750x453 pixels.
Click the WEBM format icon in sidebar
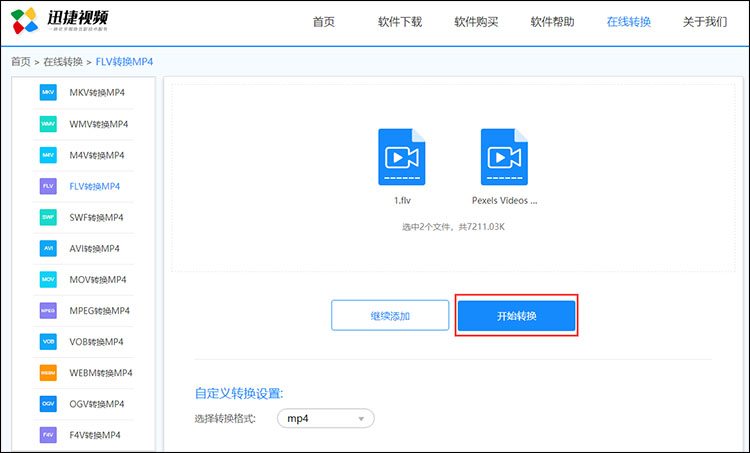click(x=48, y=372)
